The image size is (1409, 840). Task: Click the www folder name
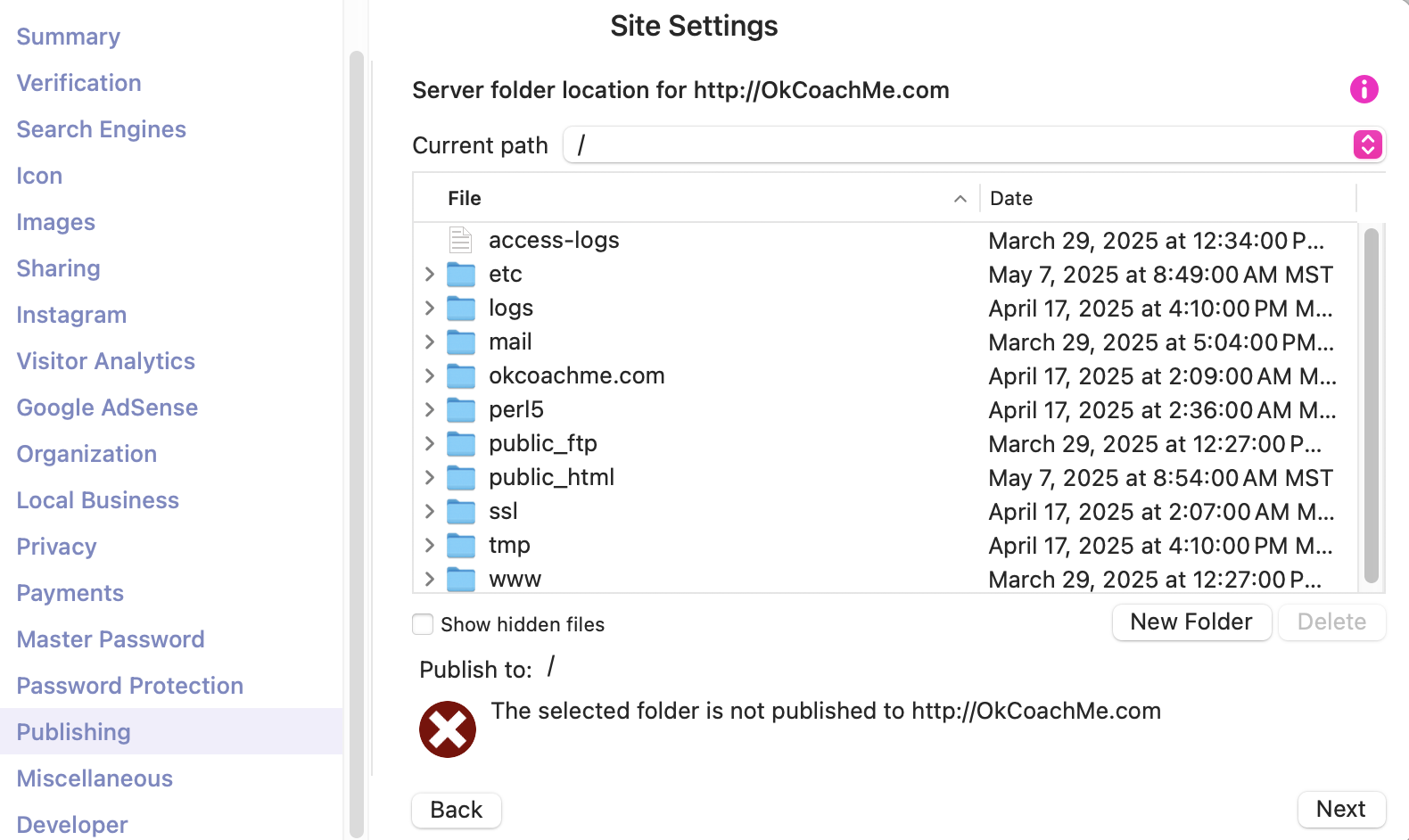point(515,580)
